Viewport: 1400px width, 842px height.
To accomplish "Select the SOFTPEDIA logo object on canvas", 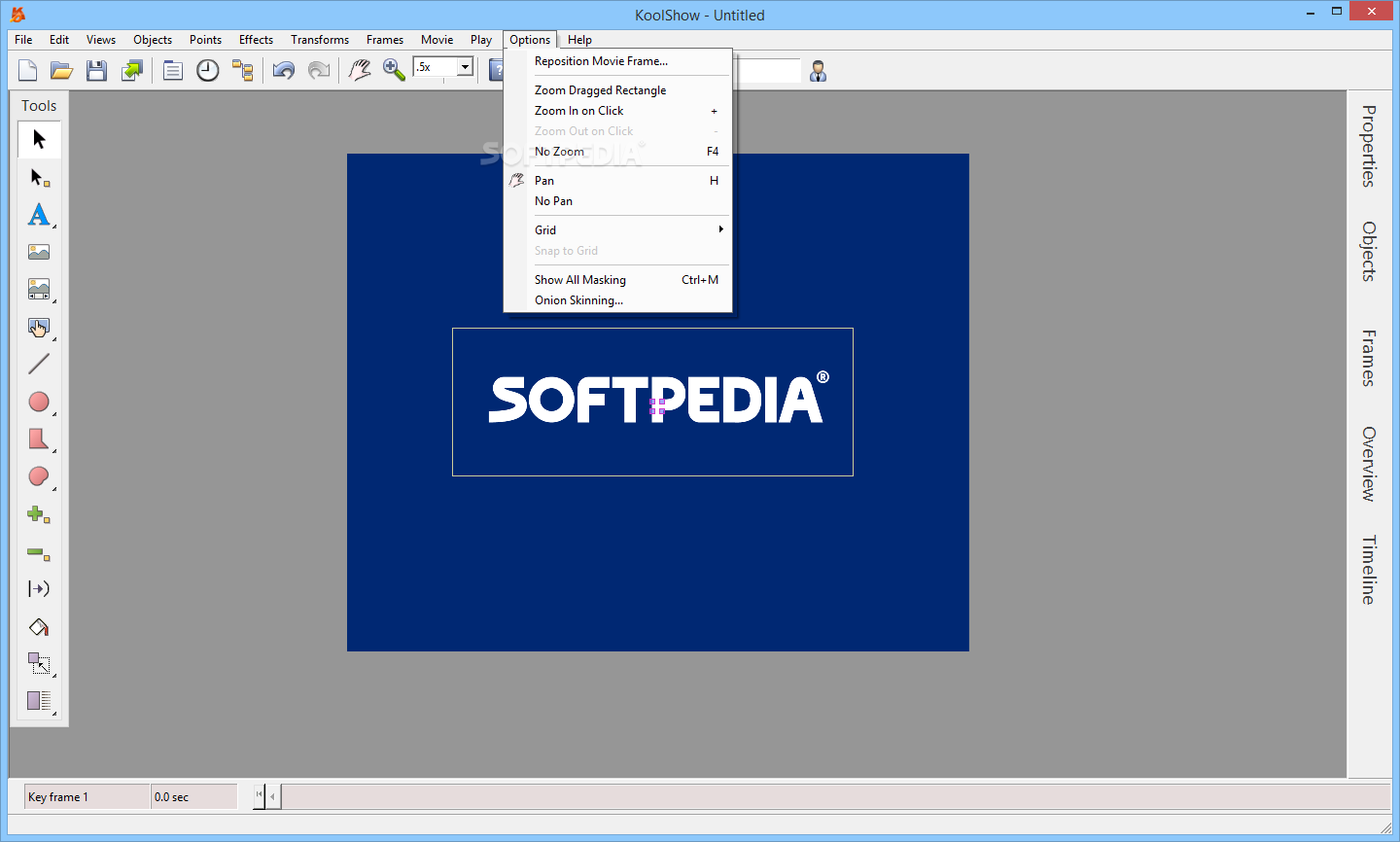I will coord(652,402).
